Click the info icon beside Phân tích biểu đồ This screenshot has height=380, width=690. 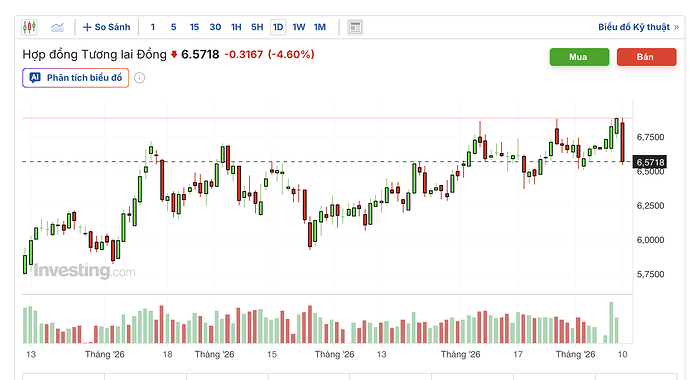139,78
